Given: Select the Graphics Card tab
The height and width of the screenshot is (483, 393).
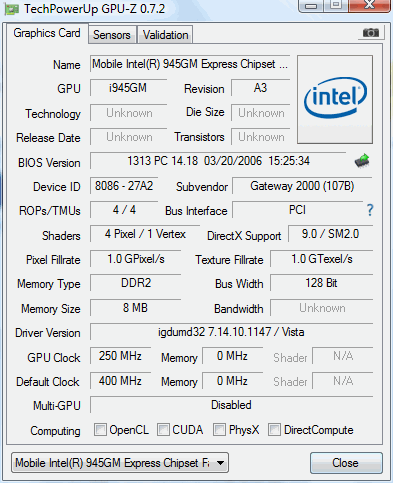Looking at the screenshot, I should [x=47, y=33].
